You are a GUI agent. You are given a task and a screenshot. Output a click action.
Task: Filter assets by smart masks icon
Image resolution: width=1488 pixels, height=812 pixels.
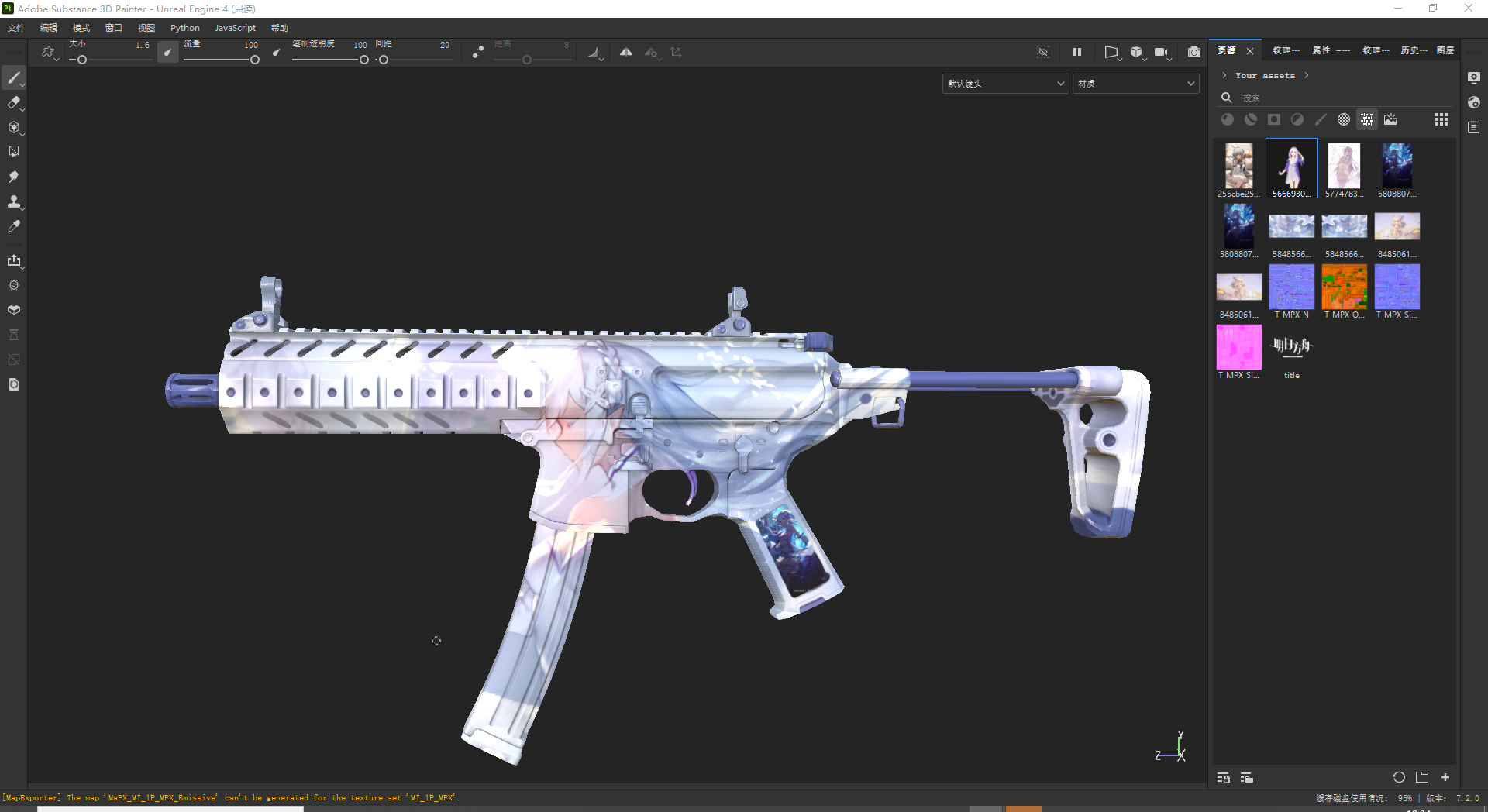coord(1274,119)
